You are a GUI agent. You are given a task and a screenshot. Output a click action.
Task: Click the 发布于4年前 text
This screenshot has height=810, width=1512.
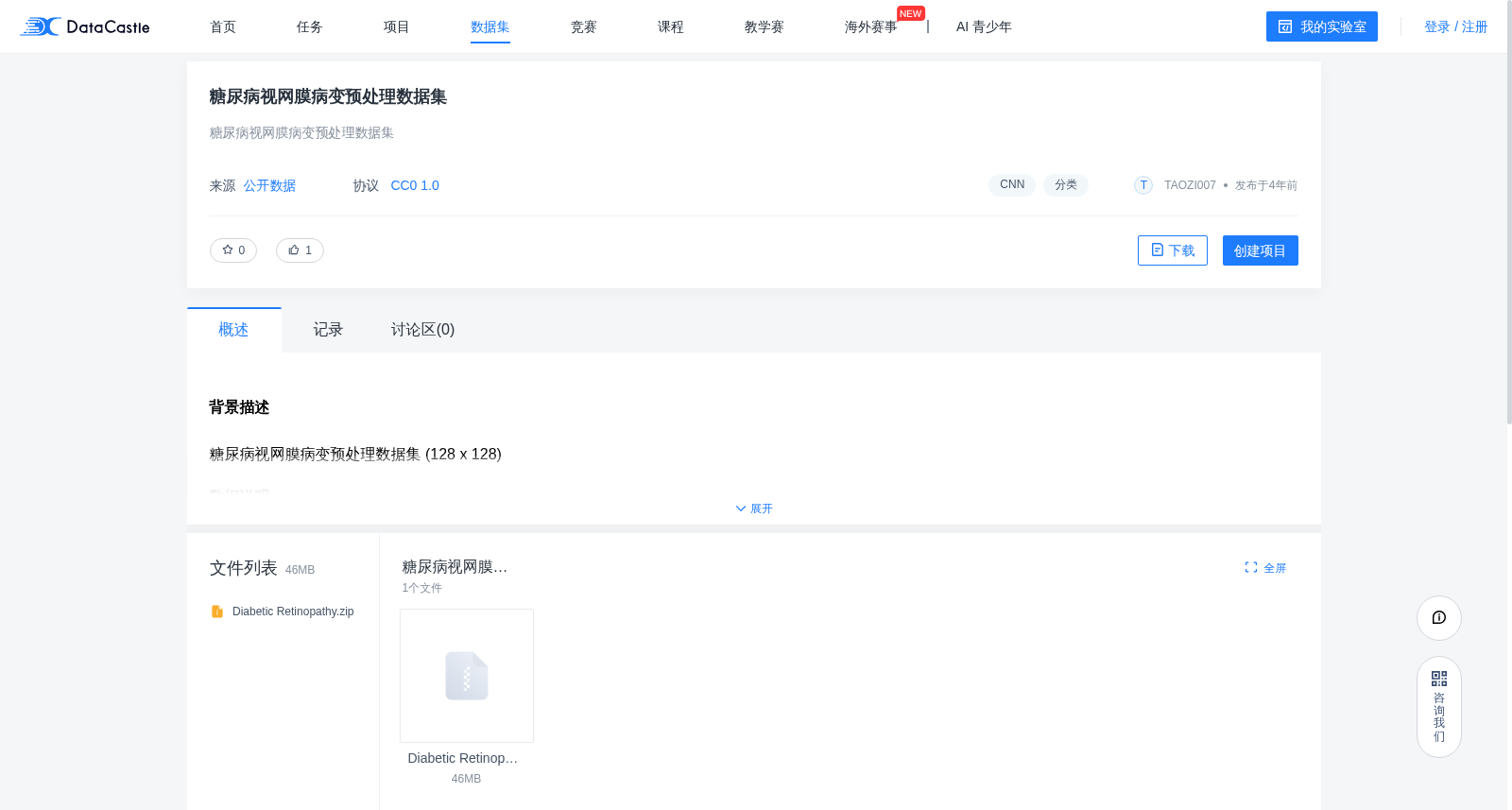1266,185
